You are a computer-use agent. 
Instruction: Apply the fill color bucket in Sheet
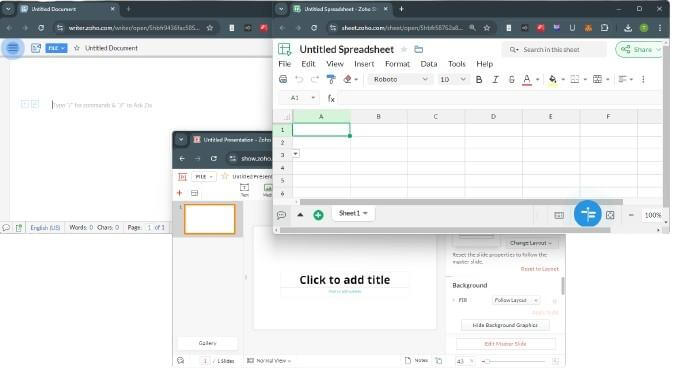pyautogui.click(x=552, y=80)
